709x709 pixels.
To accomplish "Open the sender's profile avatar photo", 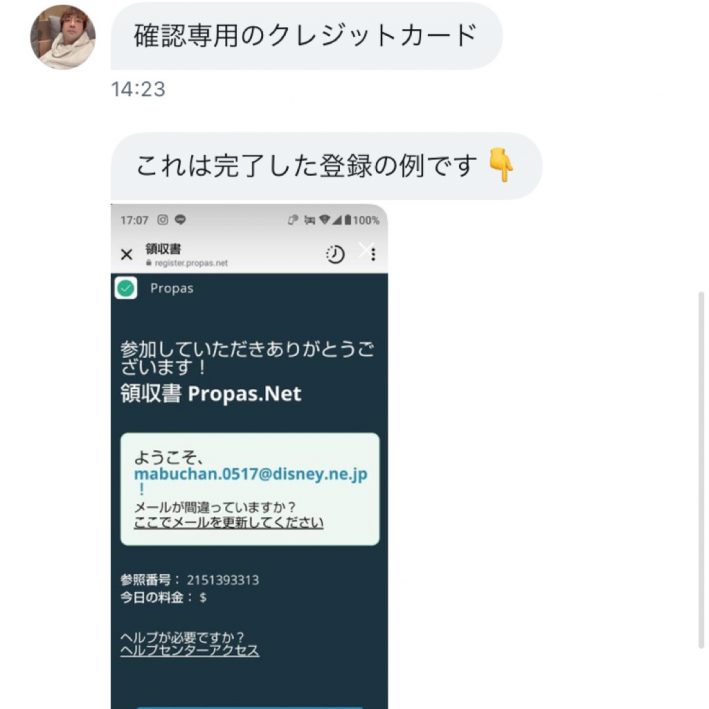I will (x=63, y=37).
